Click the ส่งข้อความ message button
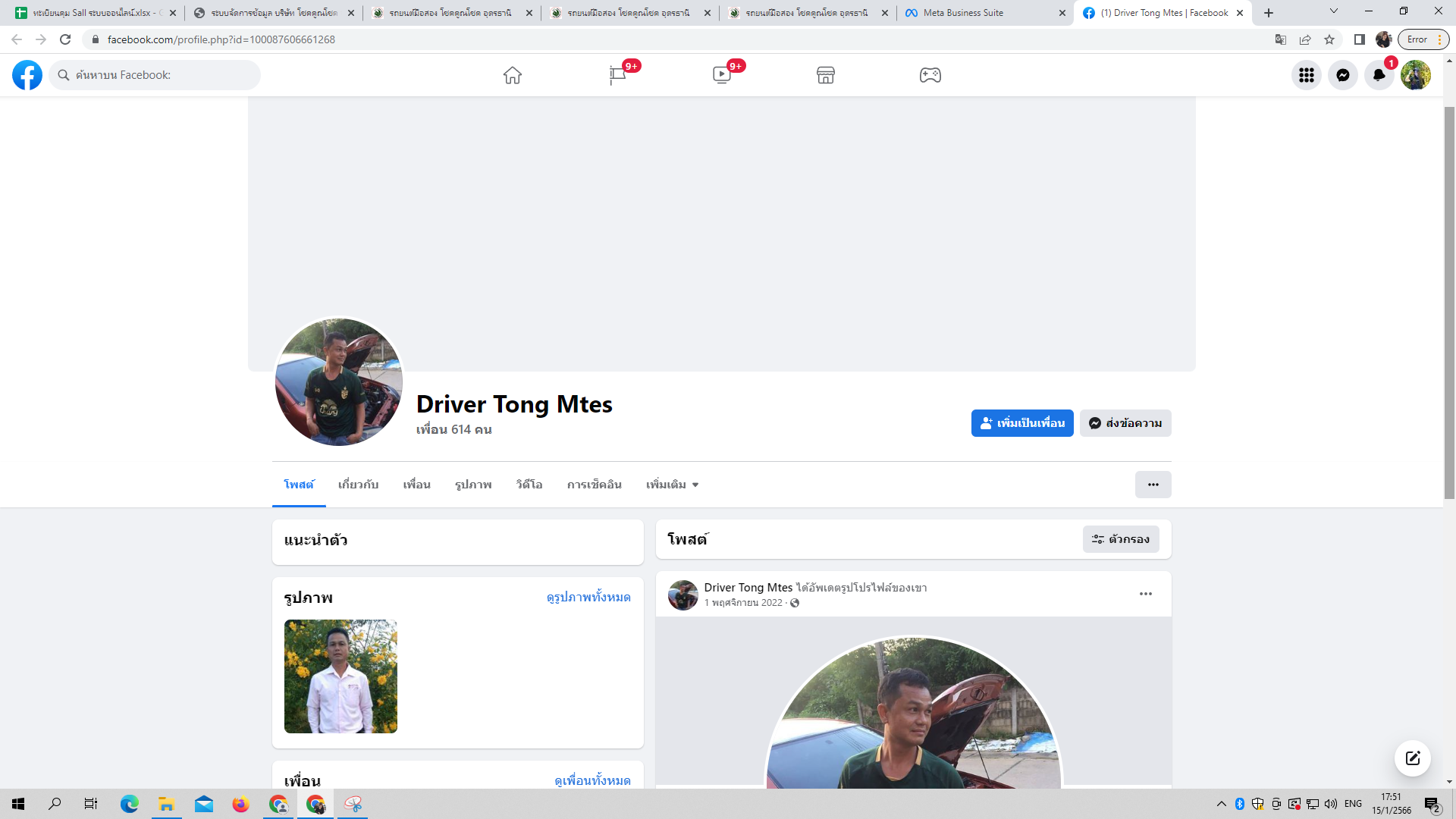The height and width of the screenshot is (819, 1456). click(x=1125, y=423)
